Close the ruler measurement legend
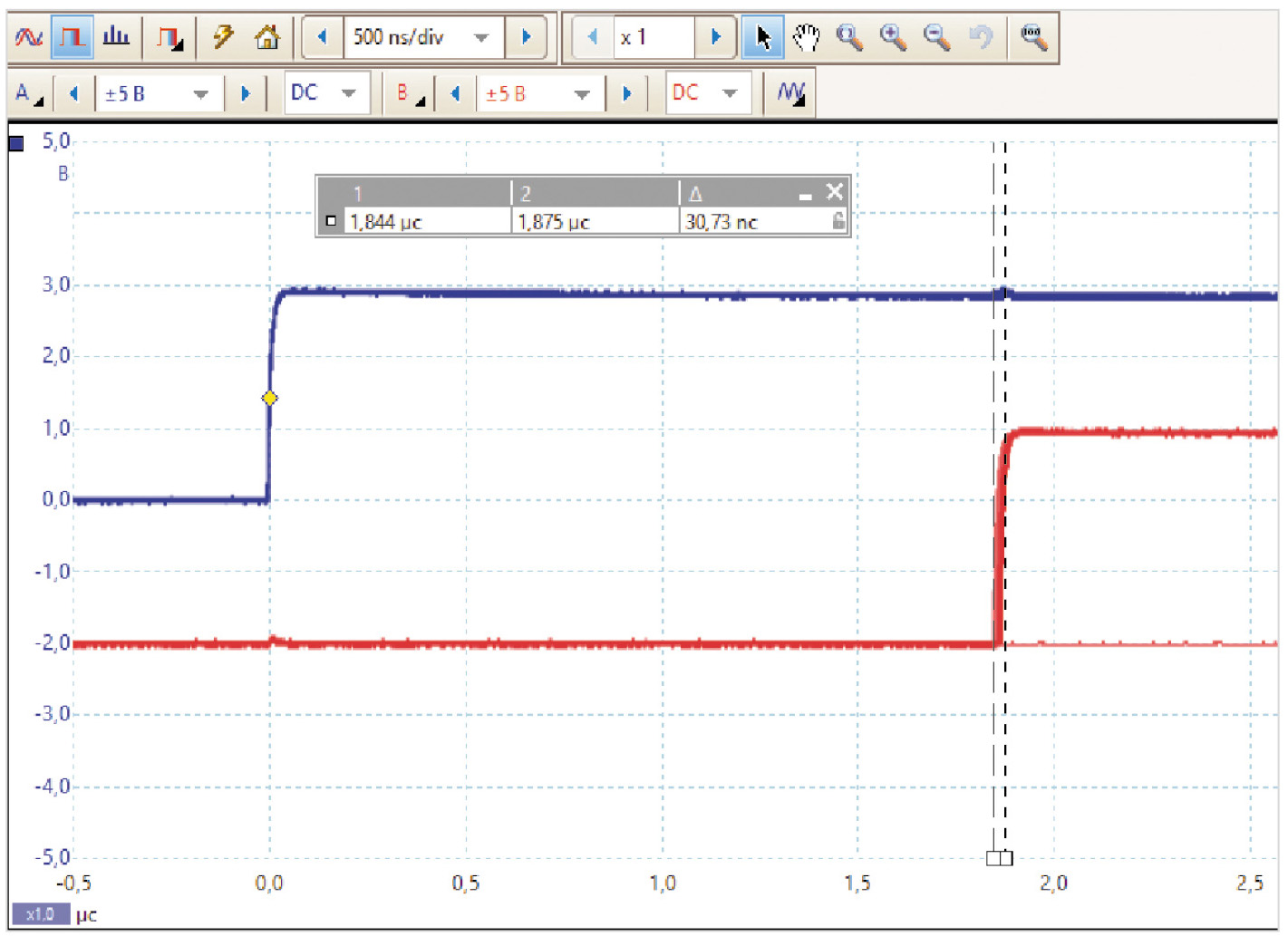Viewport: 1288px width, 936px height. pos(835,192)
